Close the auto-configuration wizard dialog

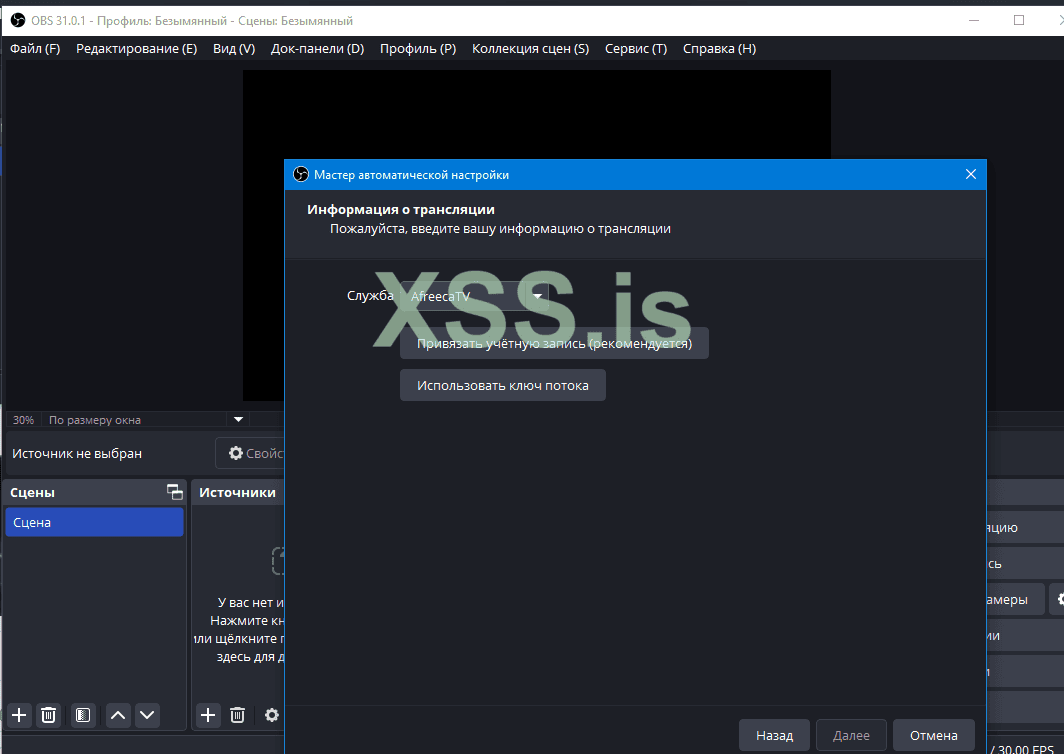point(970,174)
